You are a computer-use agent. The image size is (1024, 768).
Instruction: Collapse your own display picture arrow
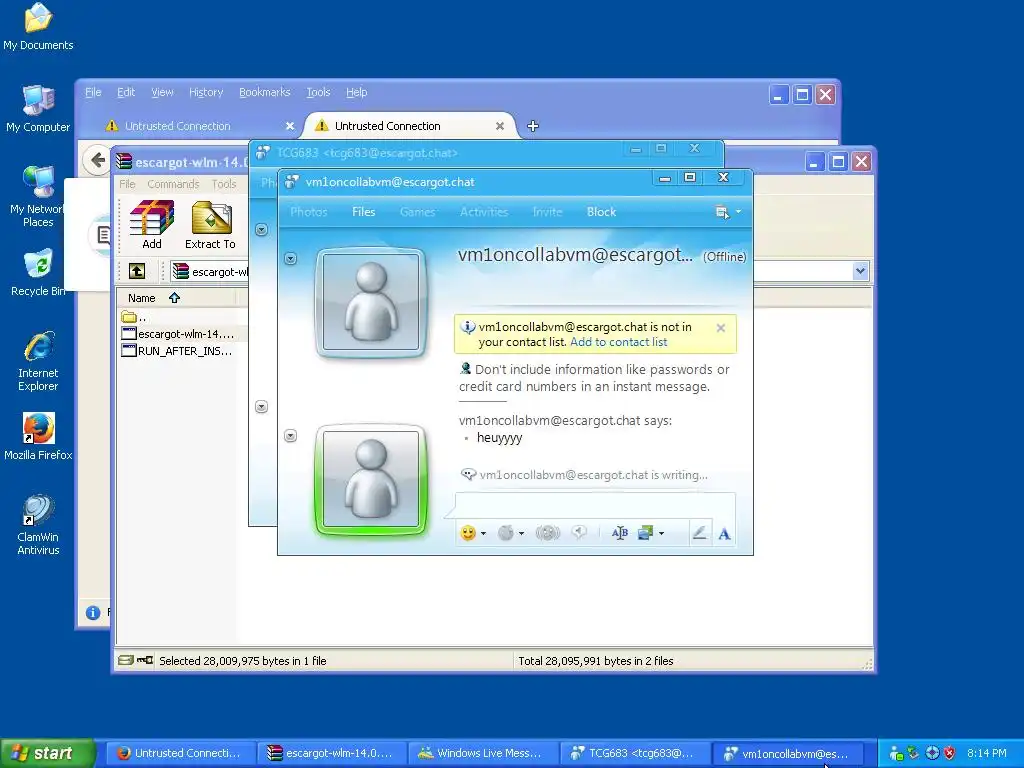[x=291, y=436]
